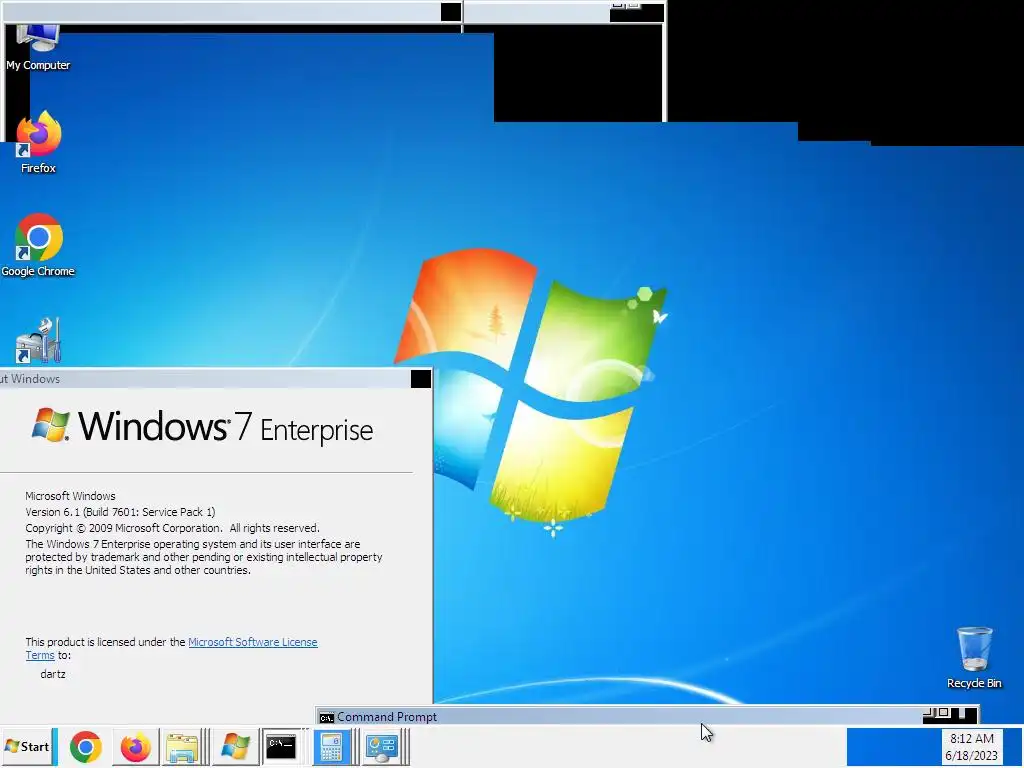Click the Windows 7 Enterprise logo banner

[x=202, y=427]
